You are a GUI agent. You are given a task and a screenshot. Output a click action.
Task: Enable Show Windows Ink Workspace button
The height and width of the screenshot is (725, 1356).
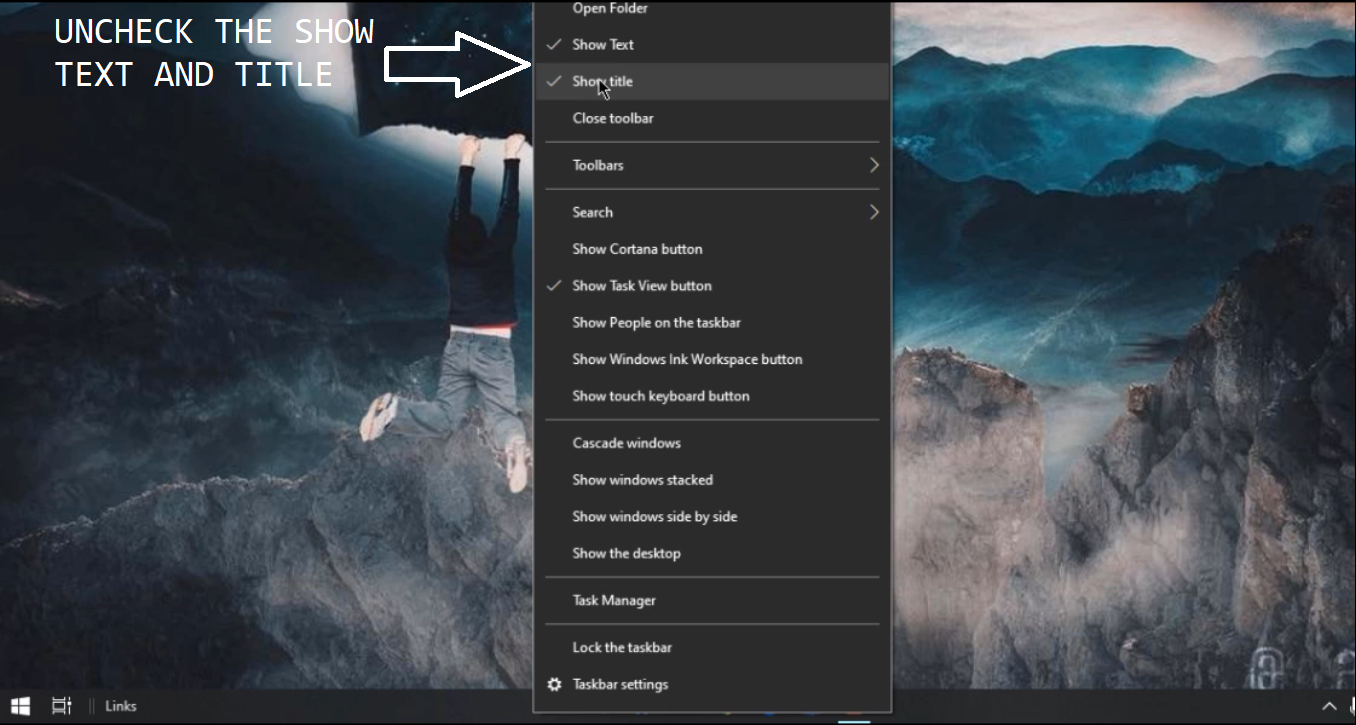(712, 359)
